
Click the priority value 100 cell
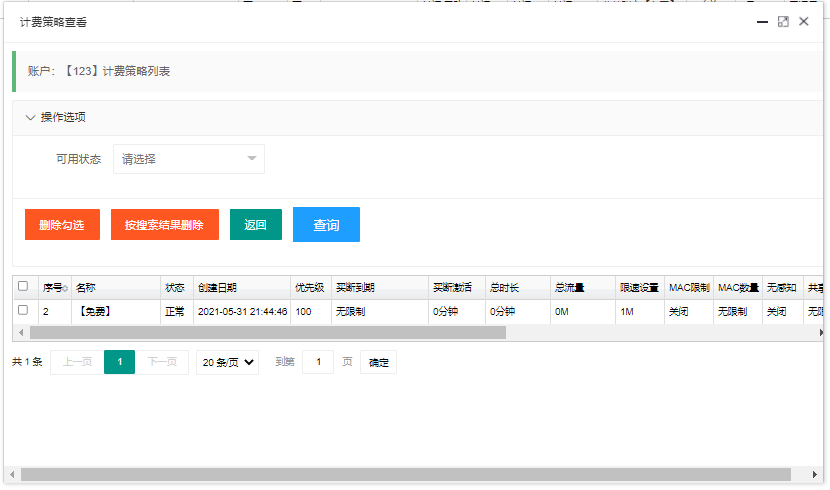coord(311,312)
